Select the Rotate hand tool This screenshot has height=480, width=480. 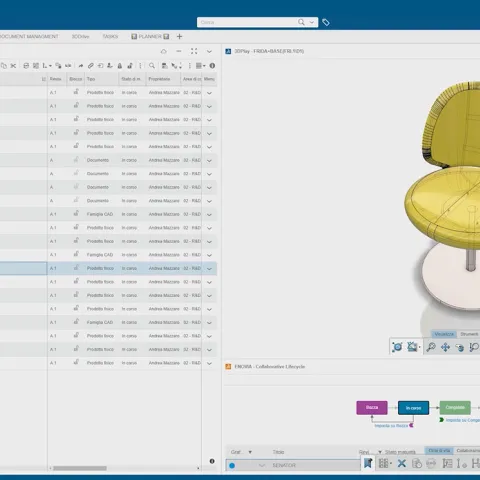tap(460, 348)
